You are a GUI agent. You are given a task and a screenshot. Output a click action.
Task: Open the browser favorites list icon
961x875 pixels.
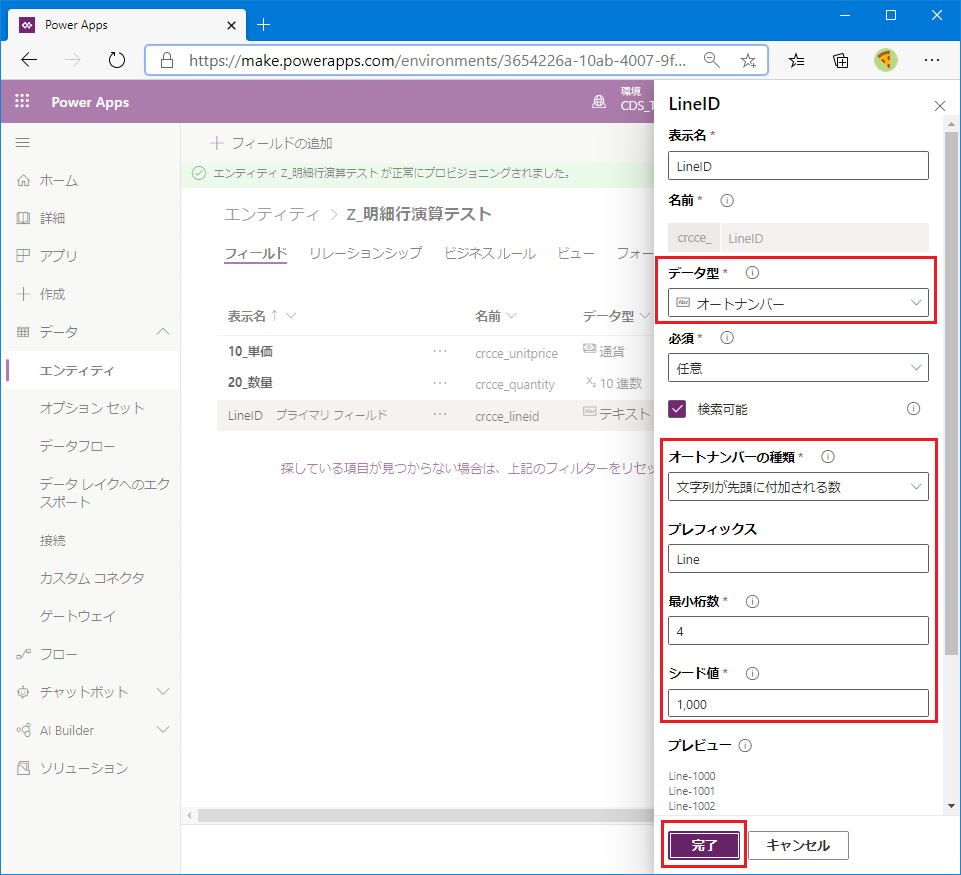[796, 60]
